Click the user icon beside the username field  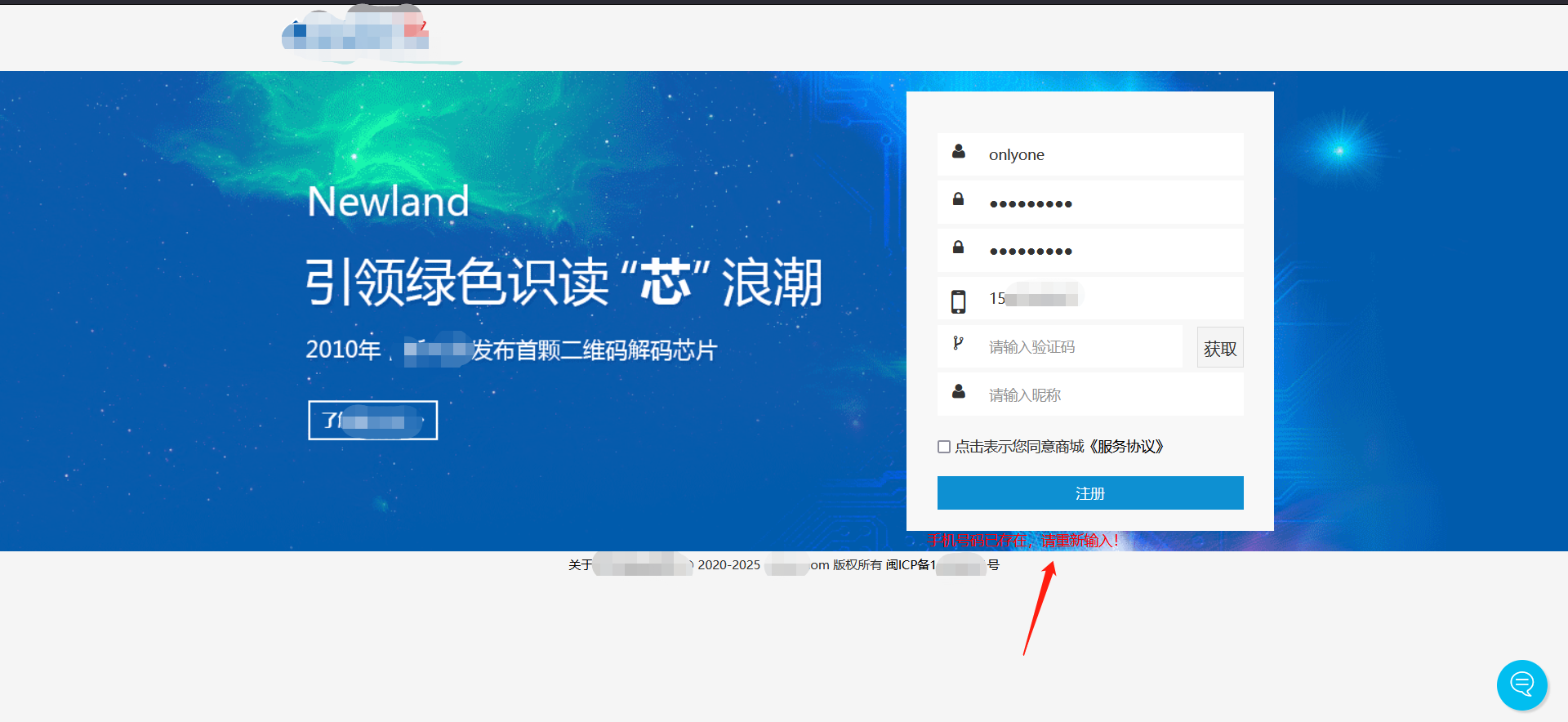pos(959,152)
